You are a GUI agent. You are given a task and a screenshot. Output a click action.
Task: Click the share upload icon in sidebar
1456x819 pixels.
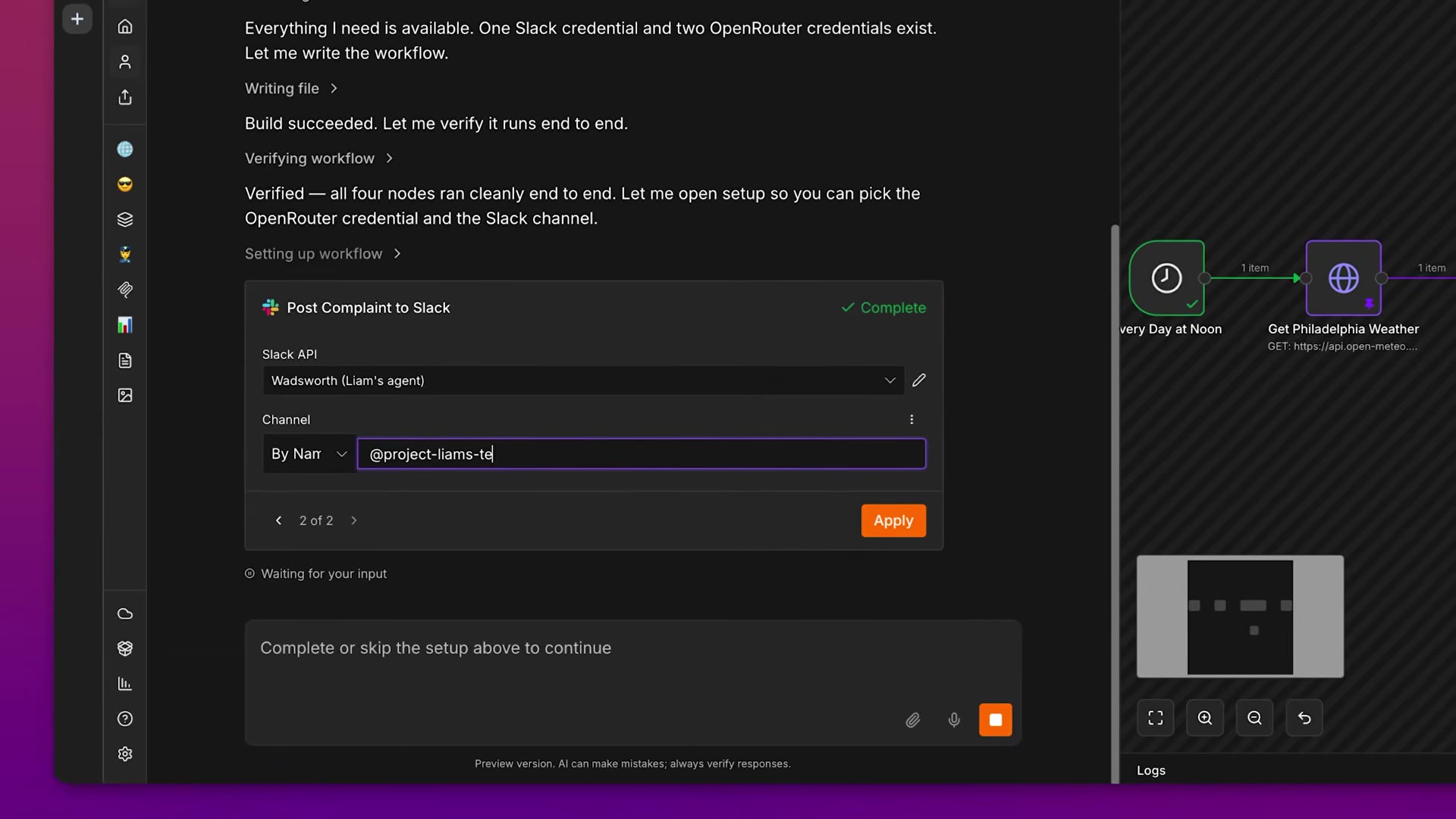coord(125,97)
